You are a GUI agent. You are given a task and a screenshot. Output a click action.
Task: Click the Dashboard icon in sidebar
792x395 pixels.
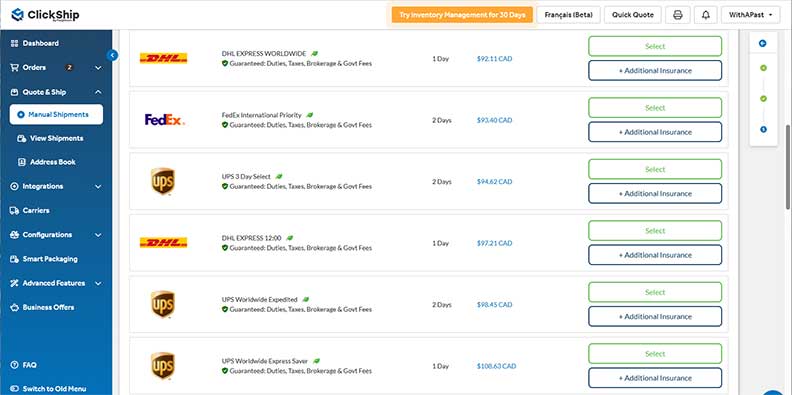tap(15, 43)
